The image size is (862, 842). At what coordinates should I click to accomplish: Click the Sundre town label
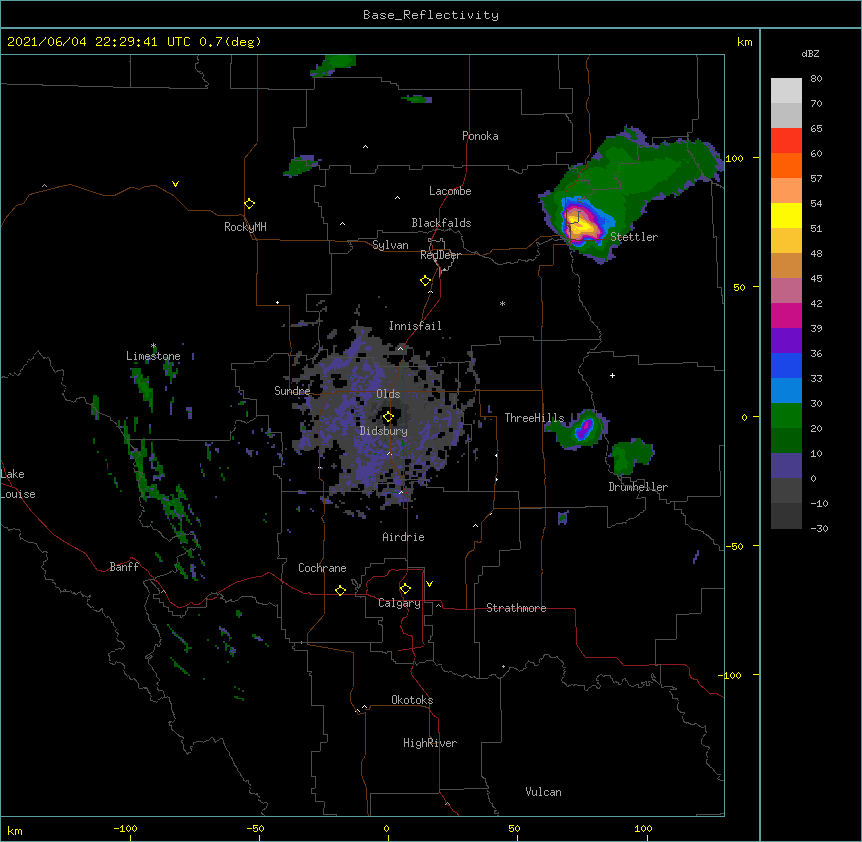[292, 391]
